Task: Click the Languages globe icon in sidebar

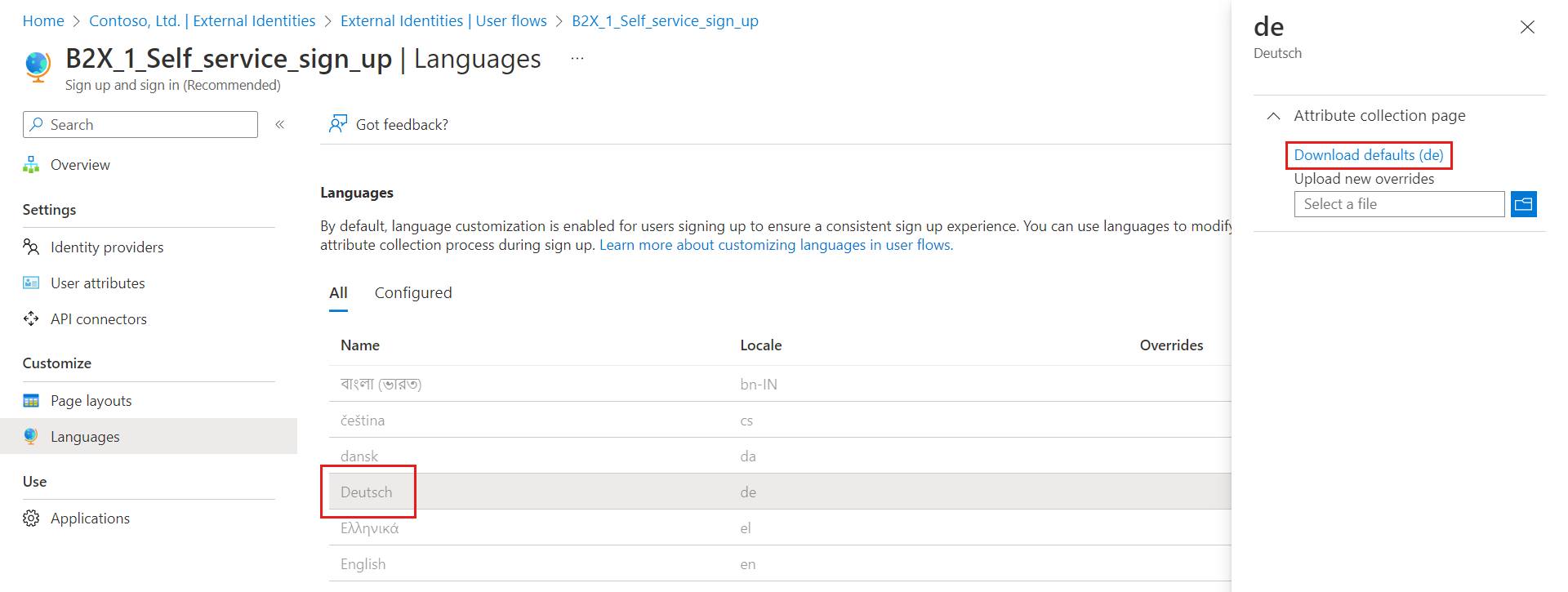Action: pos(31,437)
